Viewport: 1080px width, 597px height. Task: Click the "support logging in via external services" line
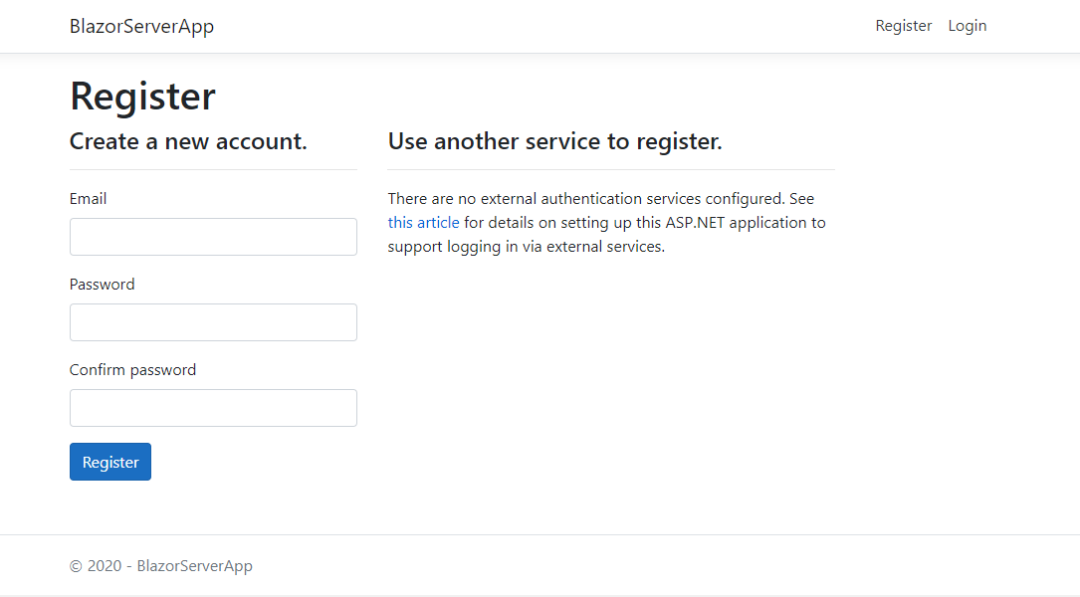coord(526,246)
